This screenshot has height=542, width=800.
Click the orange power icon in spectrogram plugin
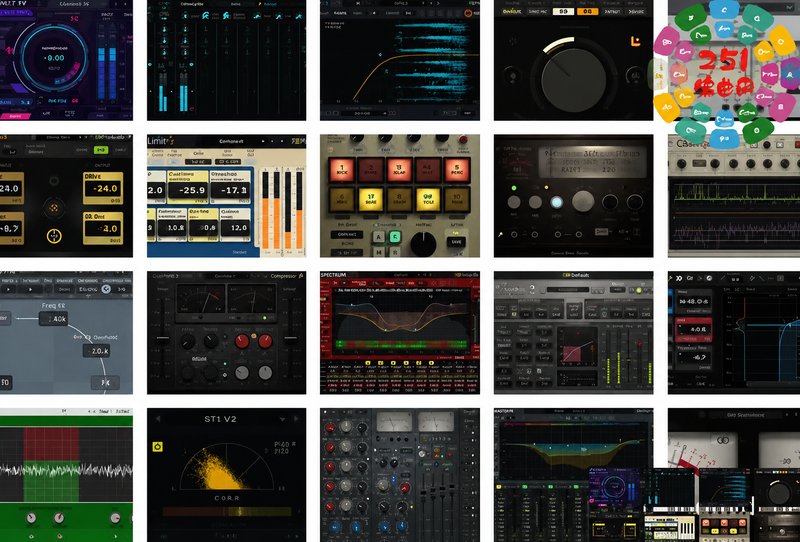point(467,13)
